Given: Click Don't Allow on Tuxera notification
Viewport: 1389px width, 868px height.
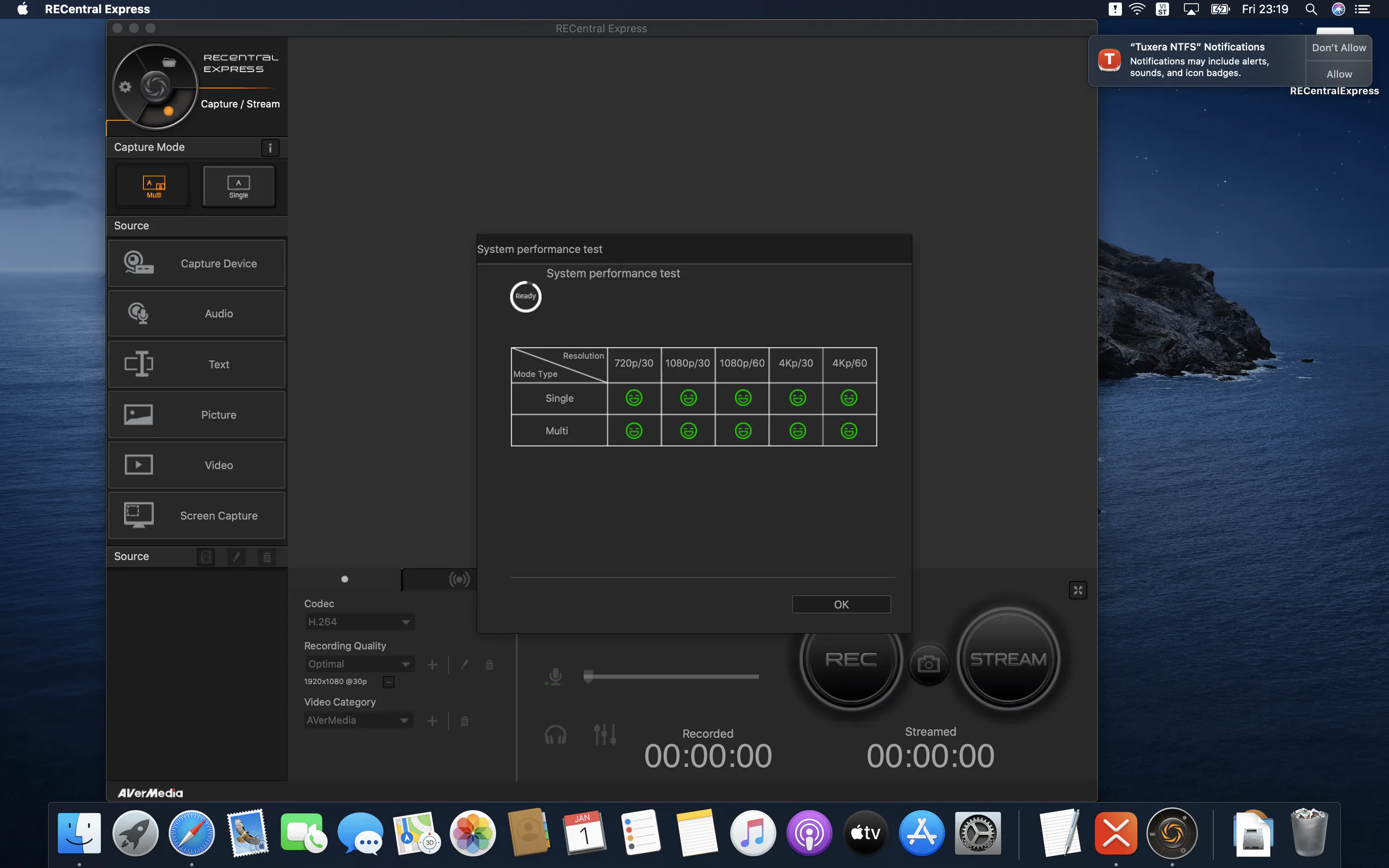Looking at the screenshot, I should (1339, 48).
